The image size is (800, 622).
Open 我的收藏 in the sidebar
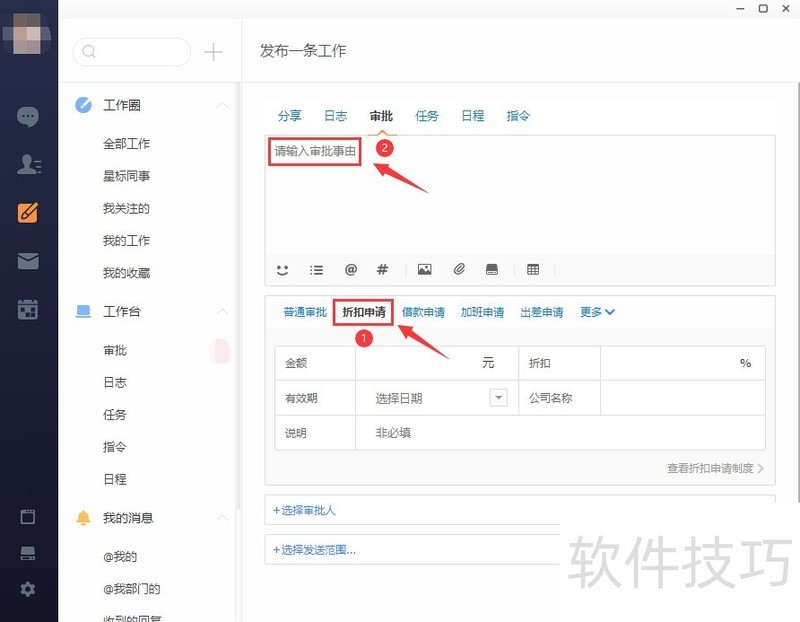click(126, 273)
